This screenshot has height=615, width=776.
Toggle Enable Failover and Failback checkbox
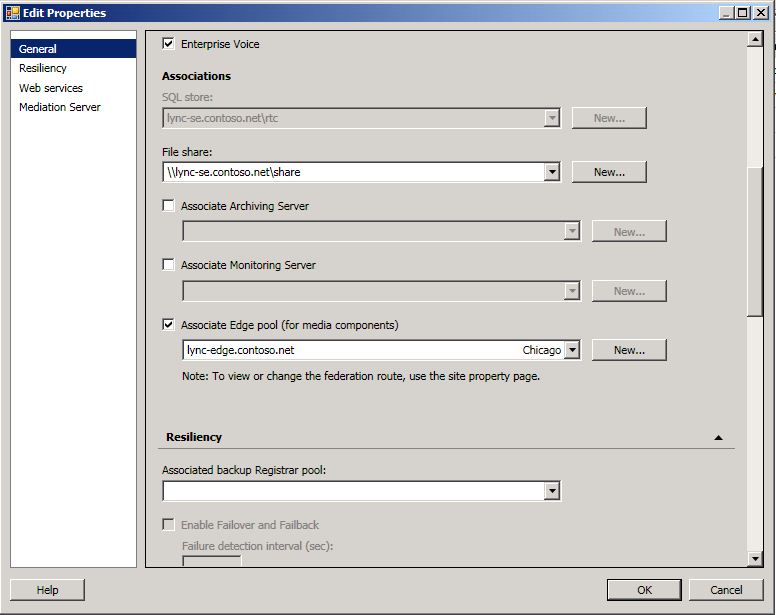click(x=168, y=524)
